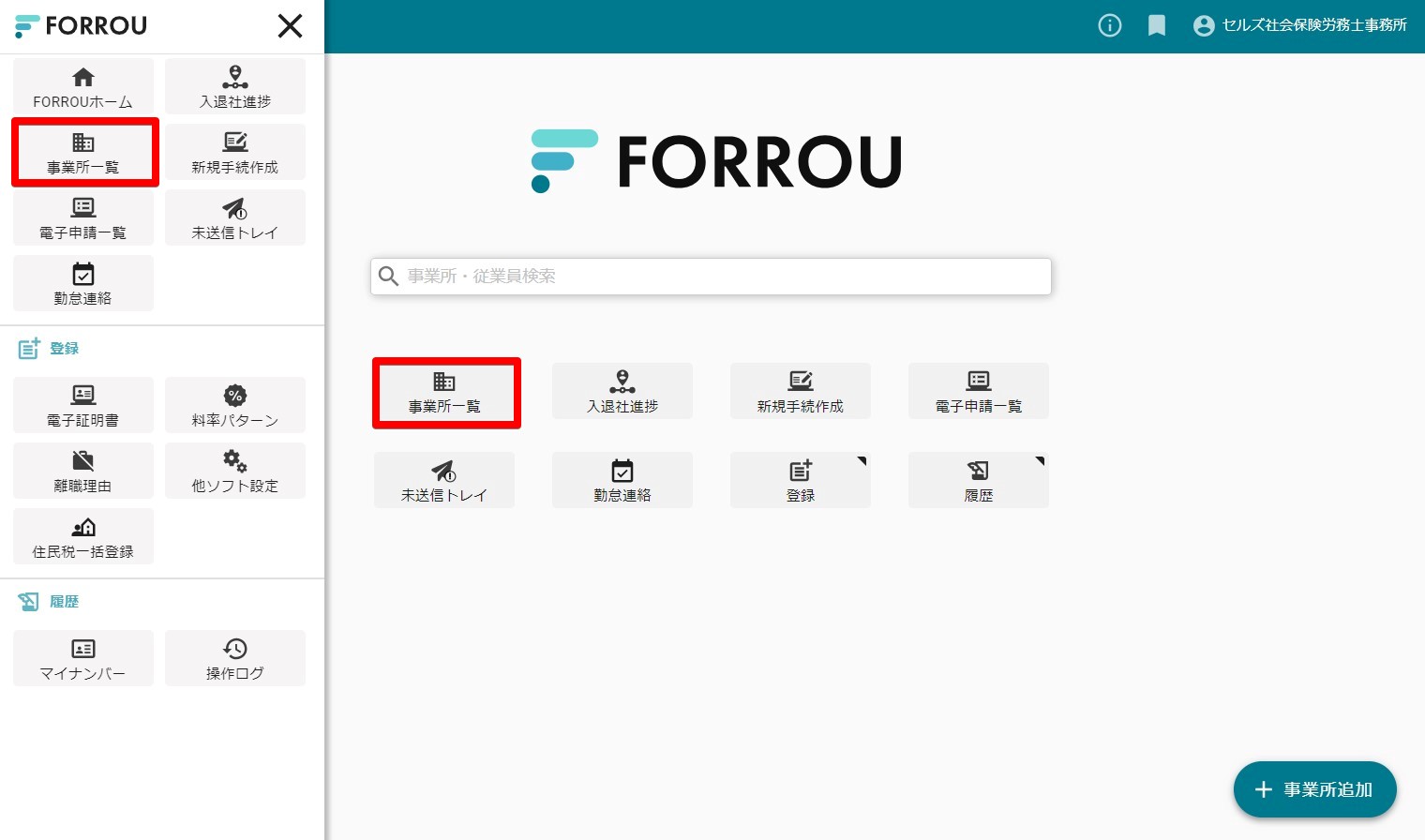Open 未送信トレイ tile on main page

(x=444, y=480)
